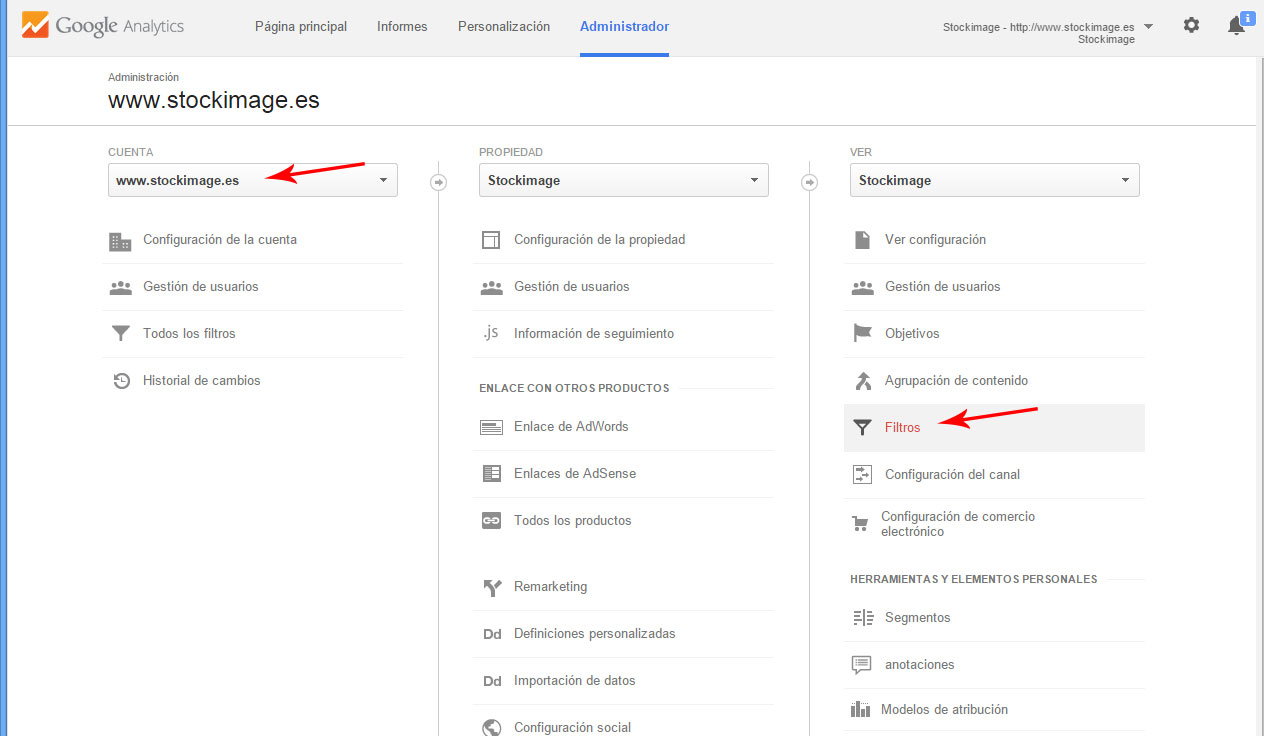Open the anotaciones link
Viewport: 1264px width, 736px height.
coord(920,665)
